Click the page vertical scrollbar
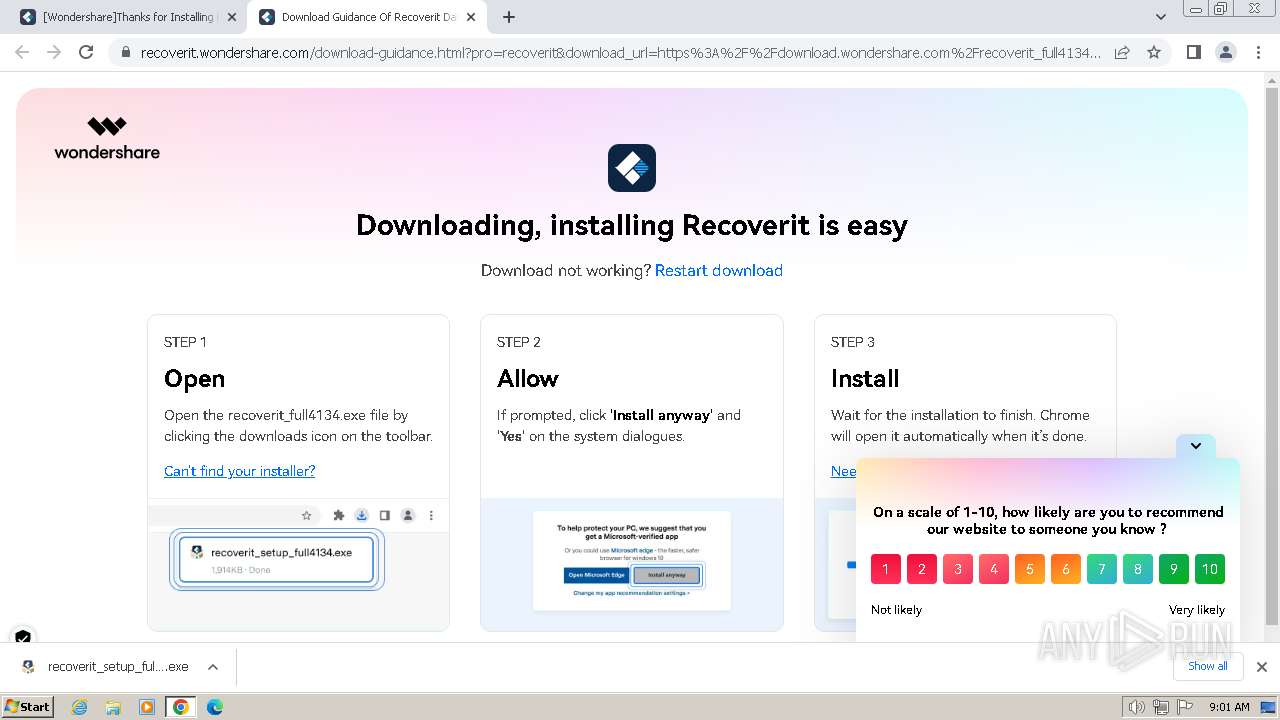This screenshot has width=1280, height=720. point(1271,355)
